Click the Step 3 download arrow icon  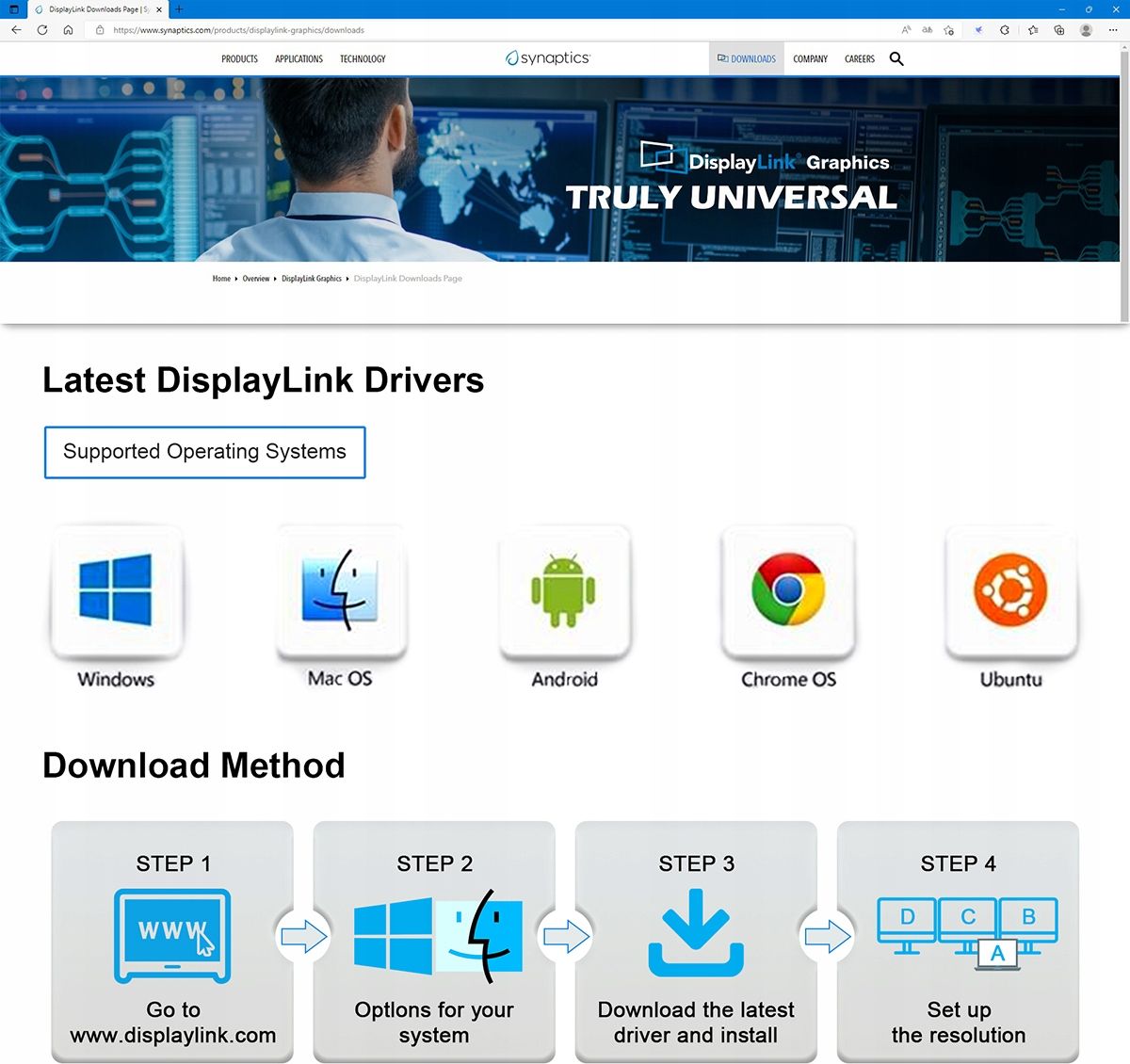[x=696, y=933]
